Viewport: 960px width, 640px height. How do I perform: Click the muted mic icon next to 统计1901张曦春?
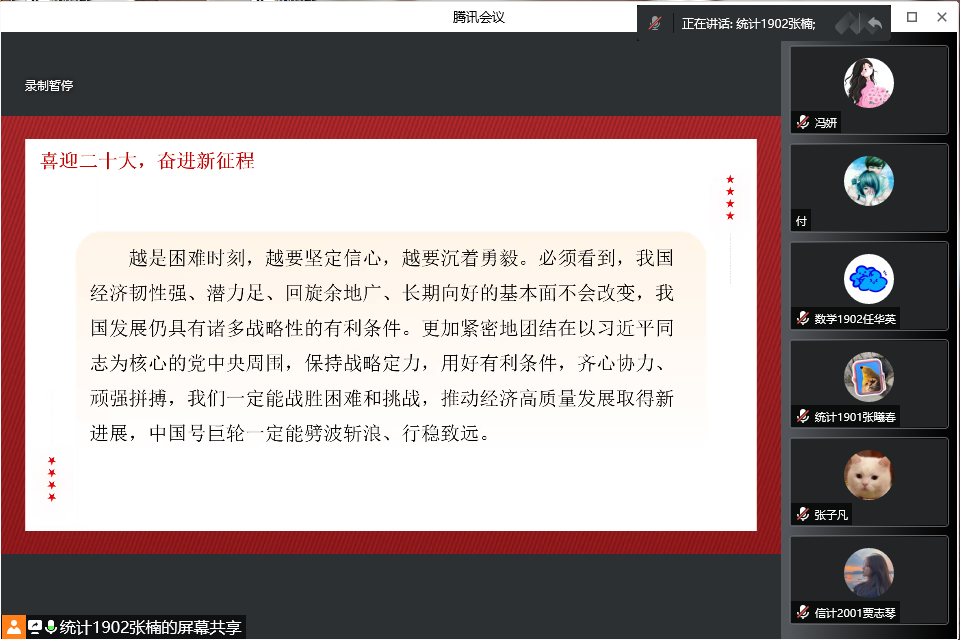pos(803,416)
